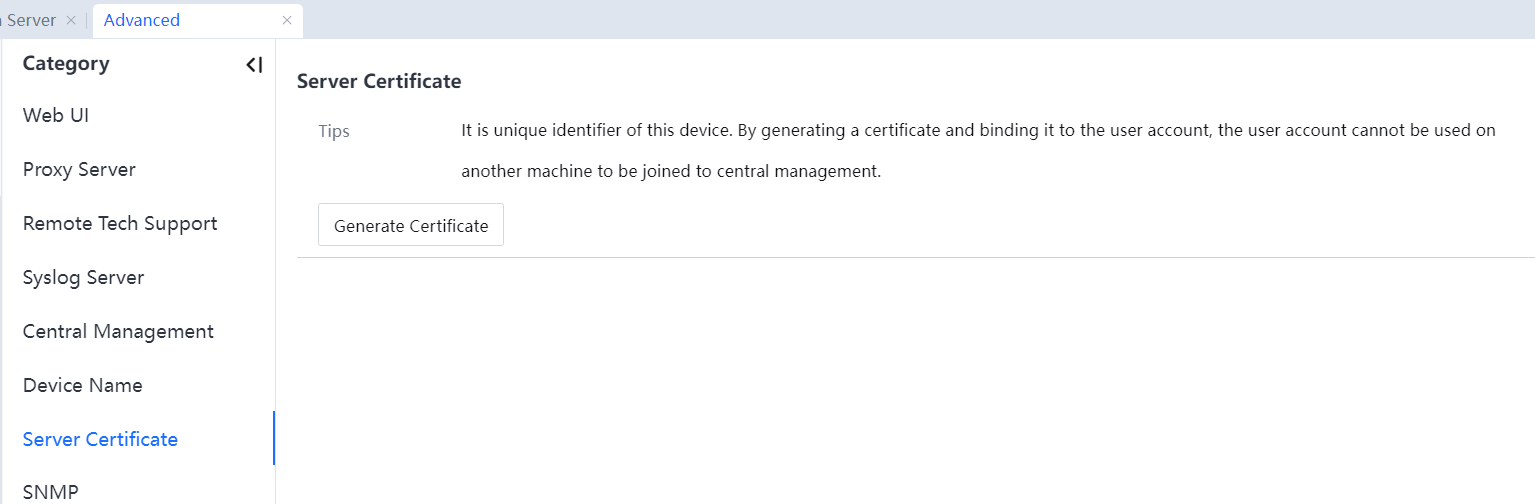Viewport: 1535px width, 504px height.
Task: Switch to the Advanced tab
Action: click(142, 20)
